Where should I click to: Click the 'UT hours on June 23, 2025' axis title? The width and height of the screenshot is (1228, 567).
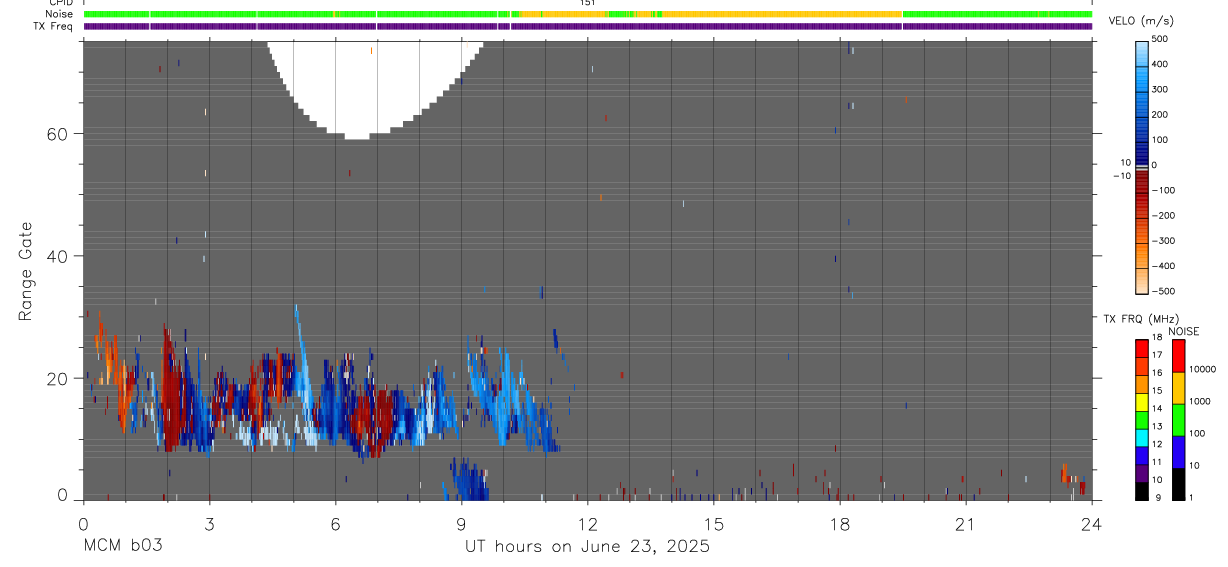tap(587, 547)
